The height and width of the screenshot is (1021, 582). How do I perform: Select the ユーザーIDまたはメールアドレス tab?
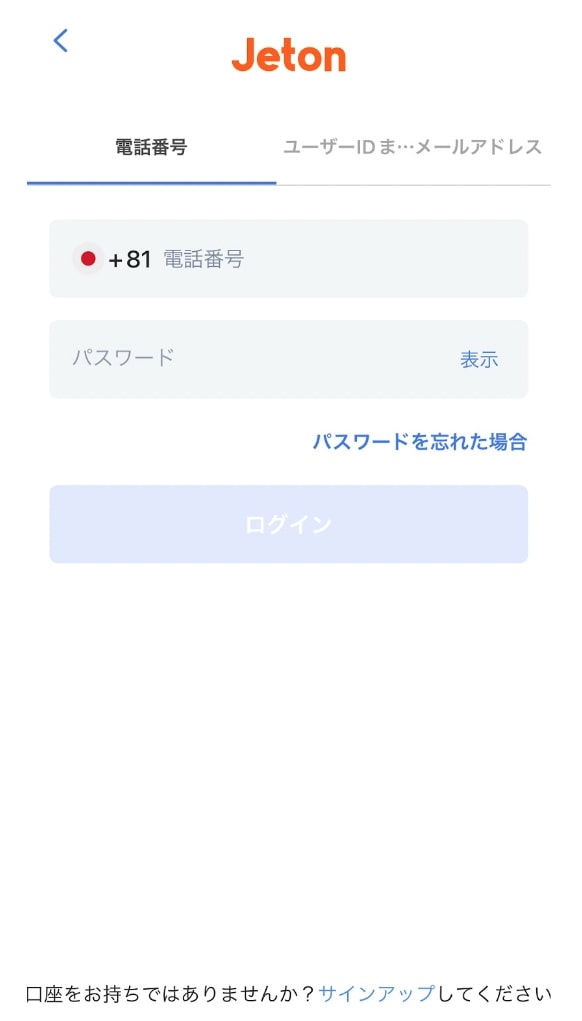(414, 146)
